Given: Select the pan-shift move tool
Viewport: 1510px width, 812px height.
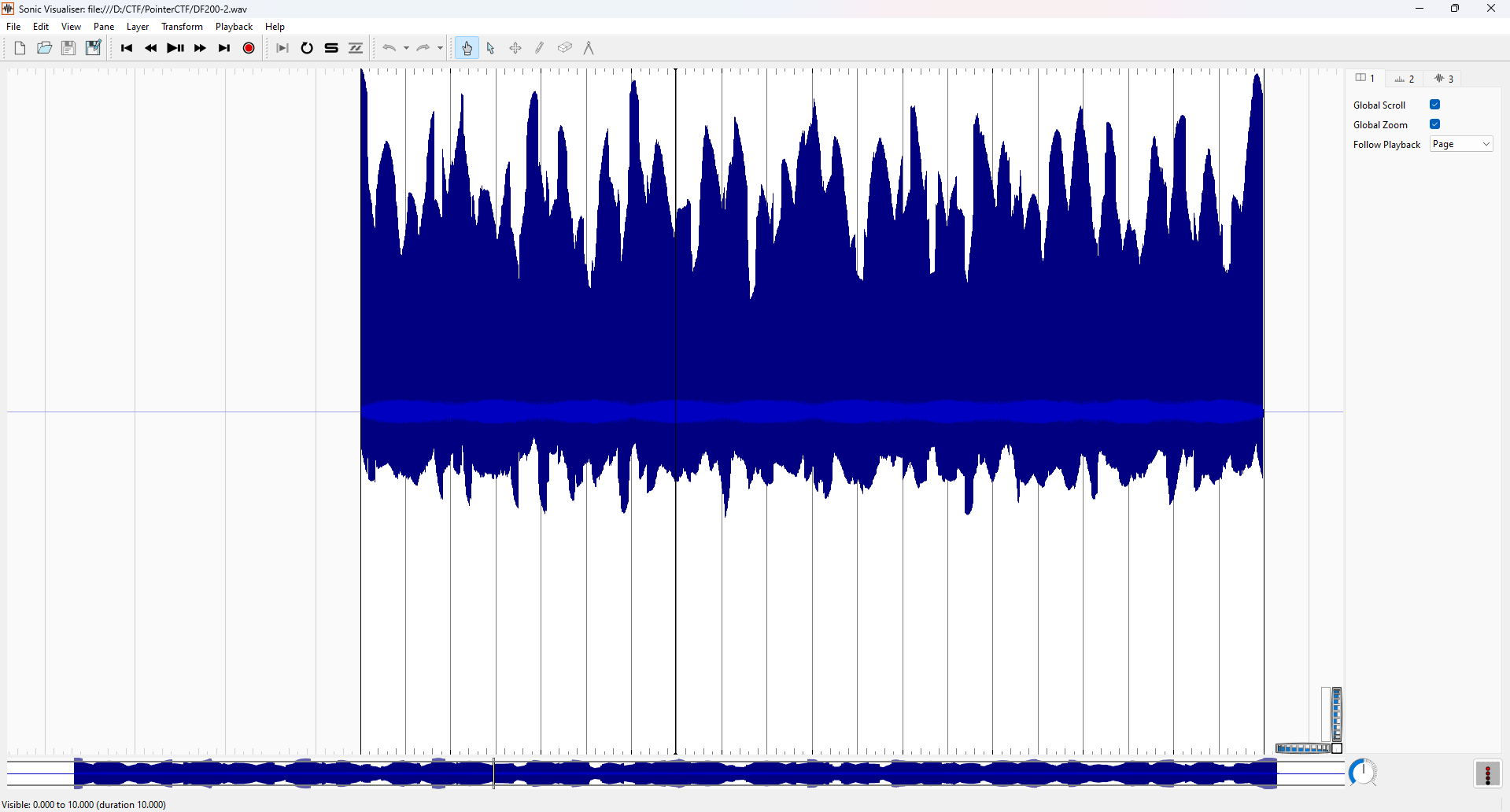Looking at the screenshot, I should click(515, 48).
